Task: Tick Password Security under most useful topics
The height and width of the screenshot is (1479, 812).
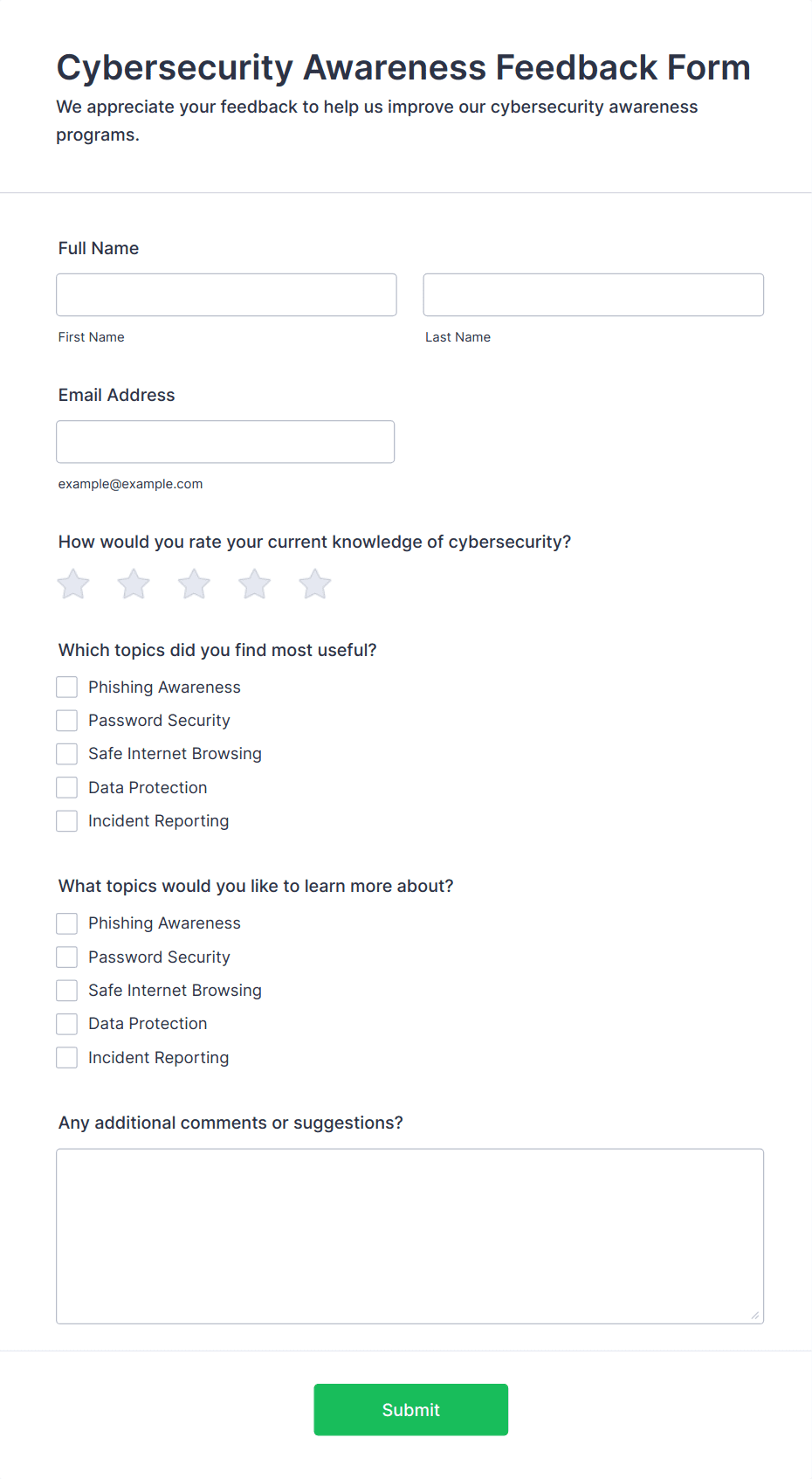Action: point(67,721)
